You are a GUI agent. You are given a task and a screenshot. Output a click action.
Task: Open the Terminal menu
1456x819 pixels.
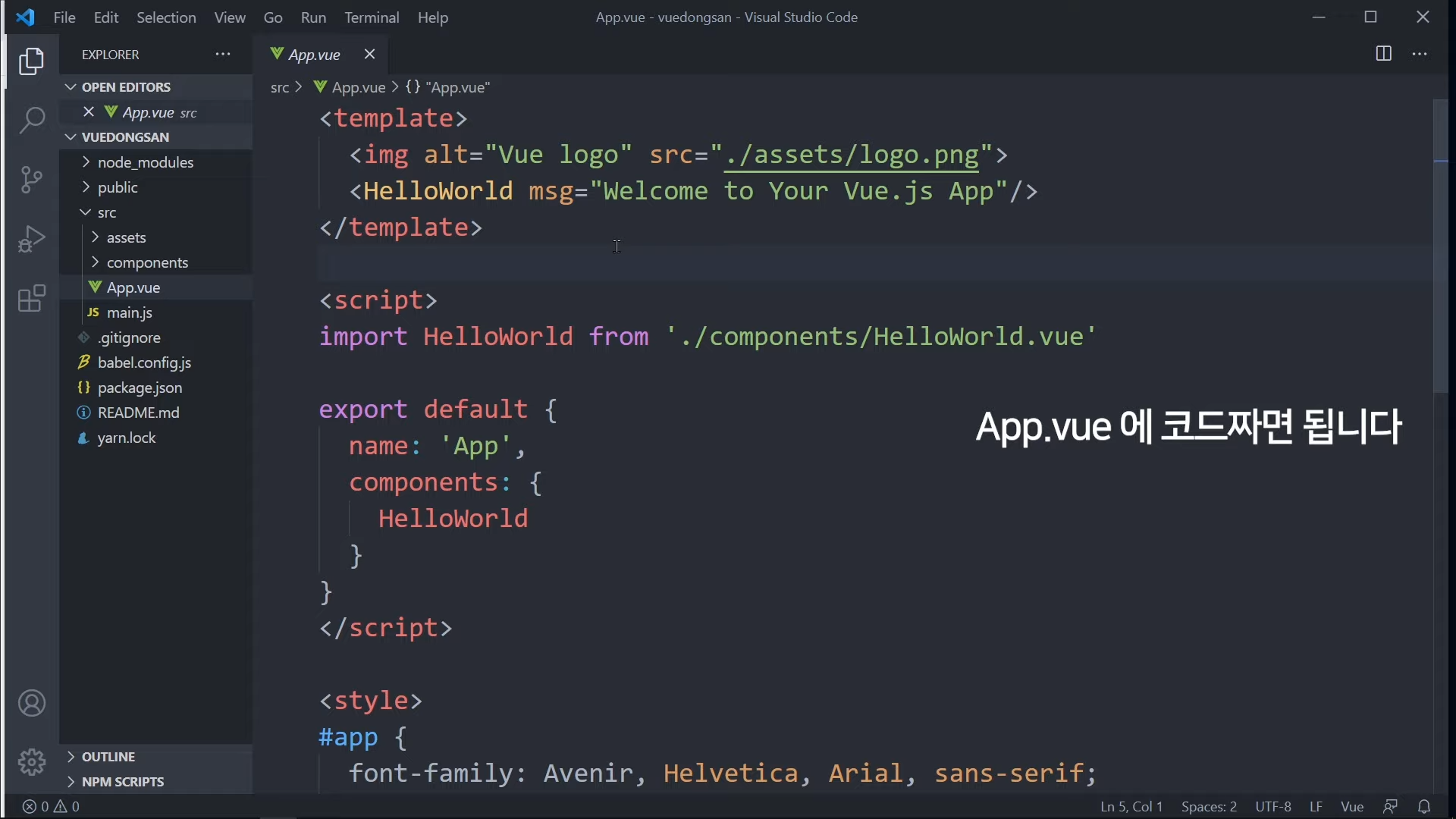pos(372,17)
